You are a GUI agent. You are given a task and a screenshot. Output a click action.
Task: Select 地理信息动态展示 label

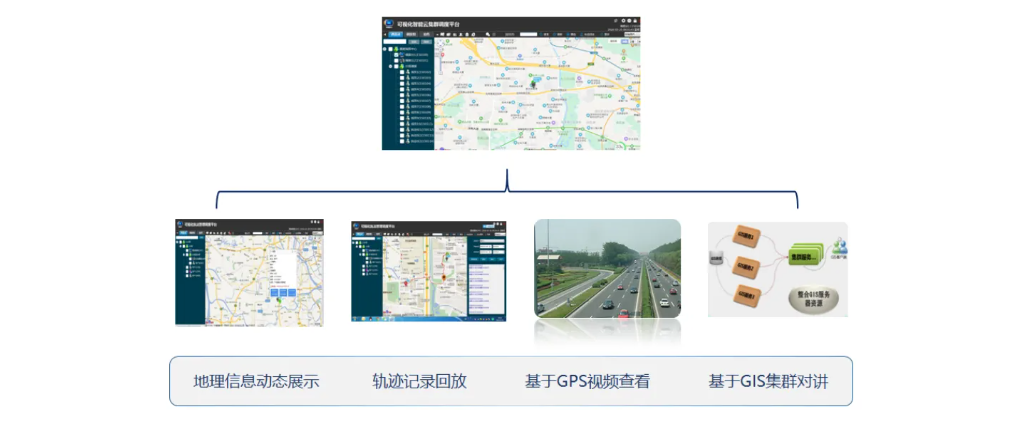click(x=256, y=381)
